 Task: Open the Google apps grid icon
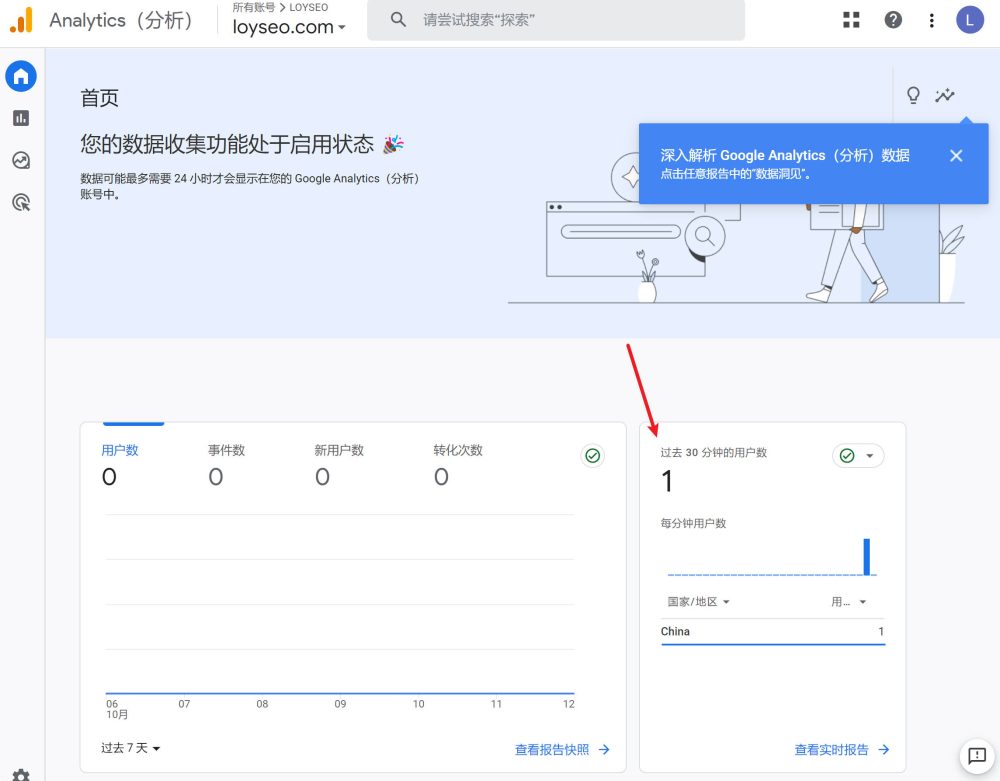pos(851,20)
